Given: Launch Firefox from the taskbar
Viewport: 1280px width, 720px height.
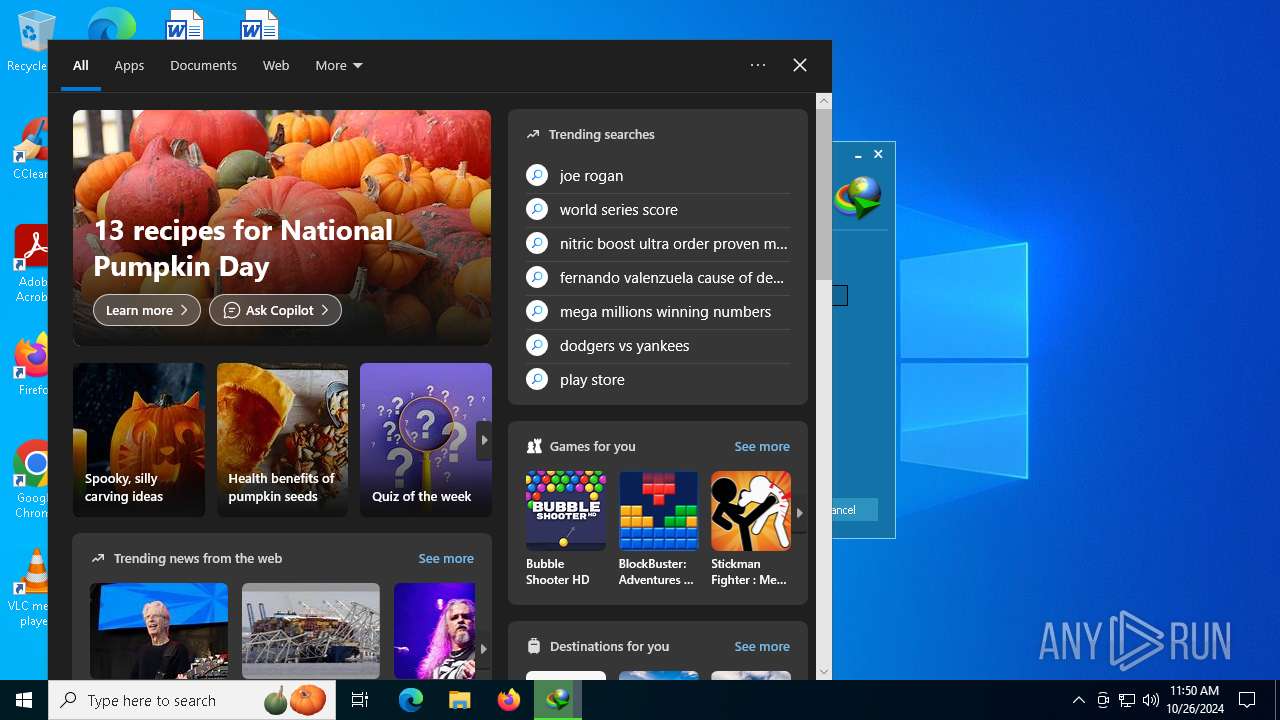Looking at the screenshot, I should coord(509,700).
